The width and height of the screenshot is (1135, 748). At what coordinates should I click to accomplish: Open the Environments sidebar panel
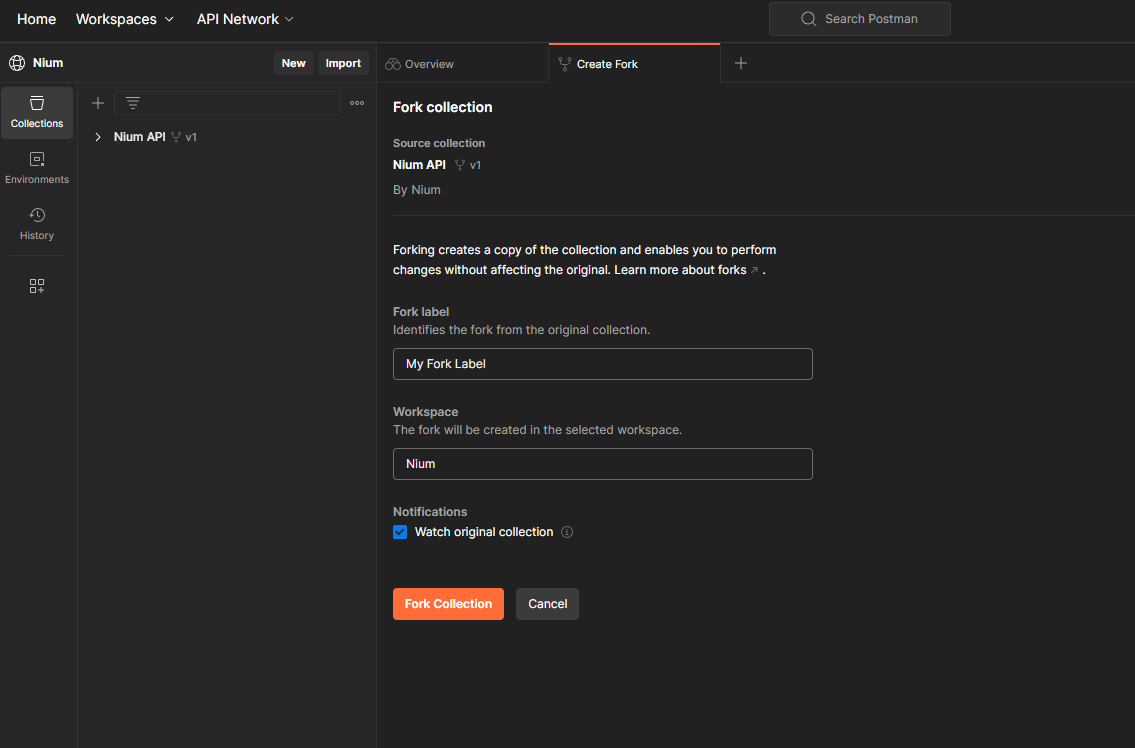pyautogui.click(x=37, y=168)
